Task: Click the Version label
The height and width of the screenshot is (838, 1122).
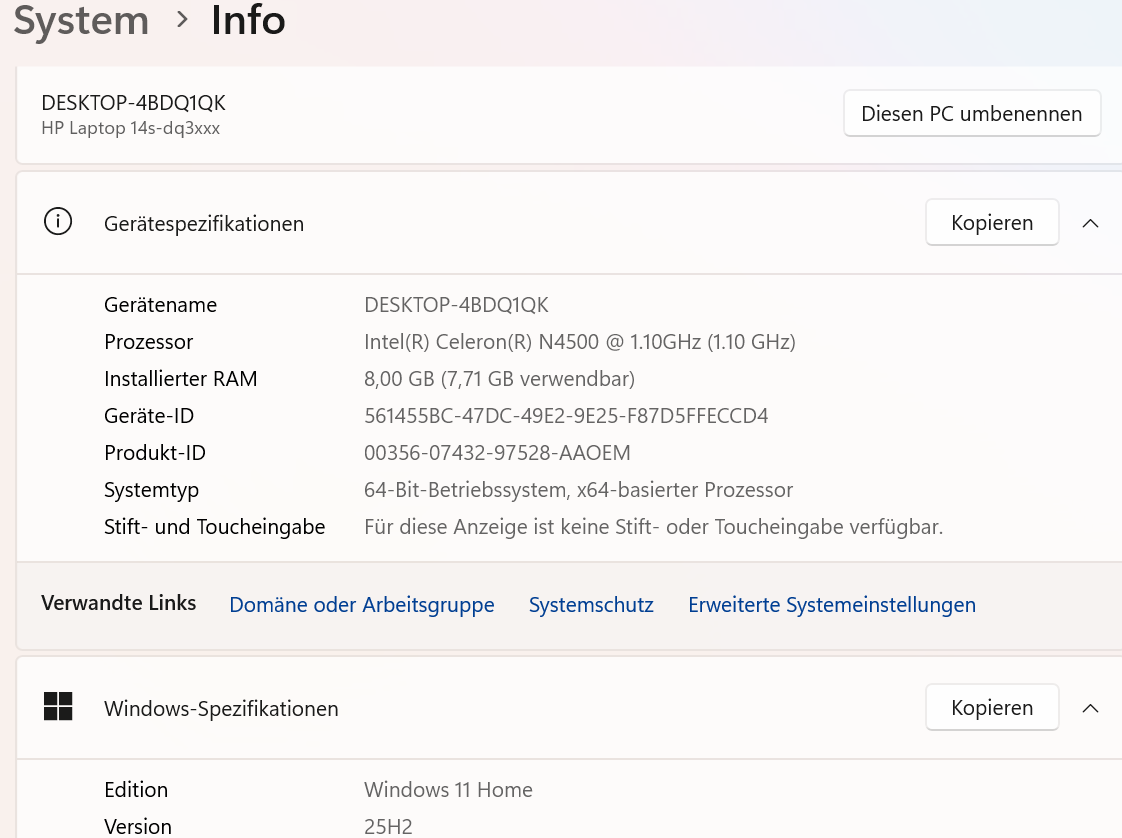Action: tap(138, 827)
